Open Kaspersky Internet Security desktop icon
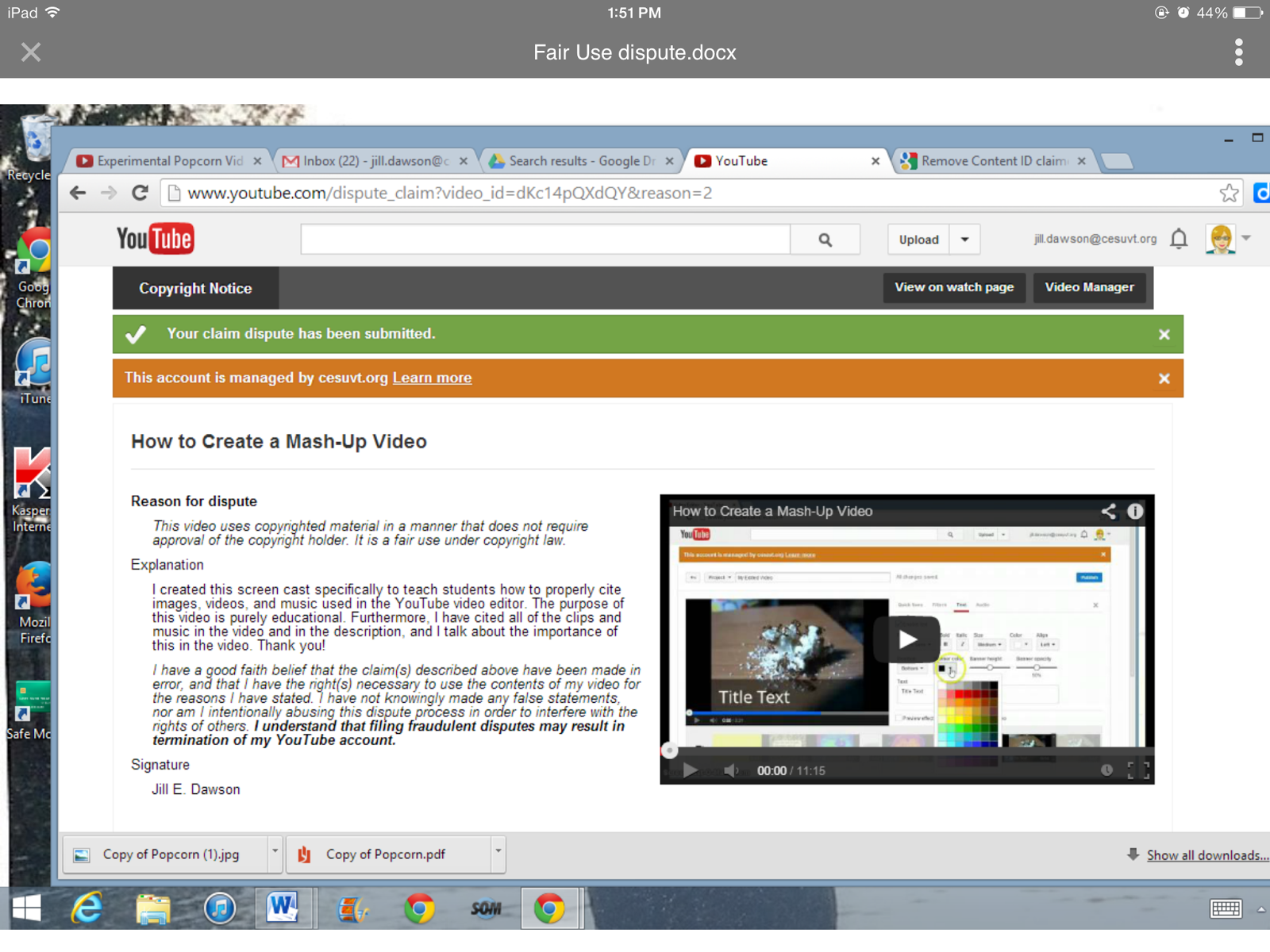The height and width of the screenshot is (952, 1270). tap(32, 489)
